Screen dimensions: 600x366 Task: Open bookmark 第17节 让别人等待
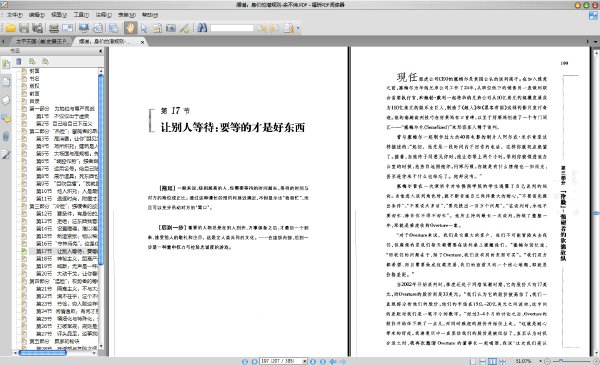pyautogui.click(x=66, y=251)
